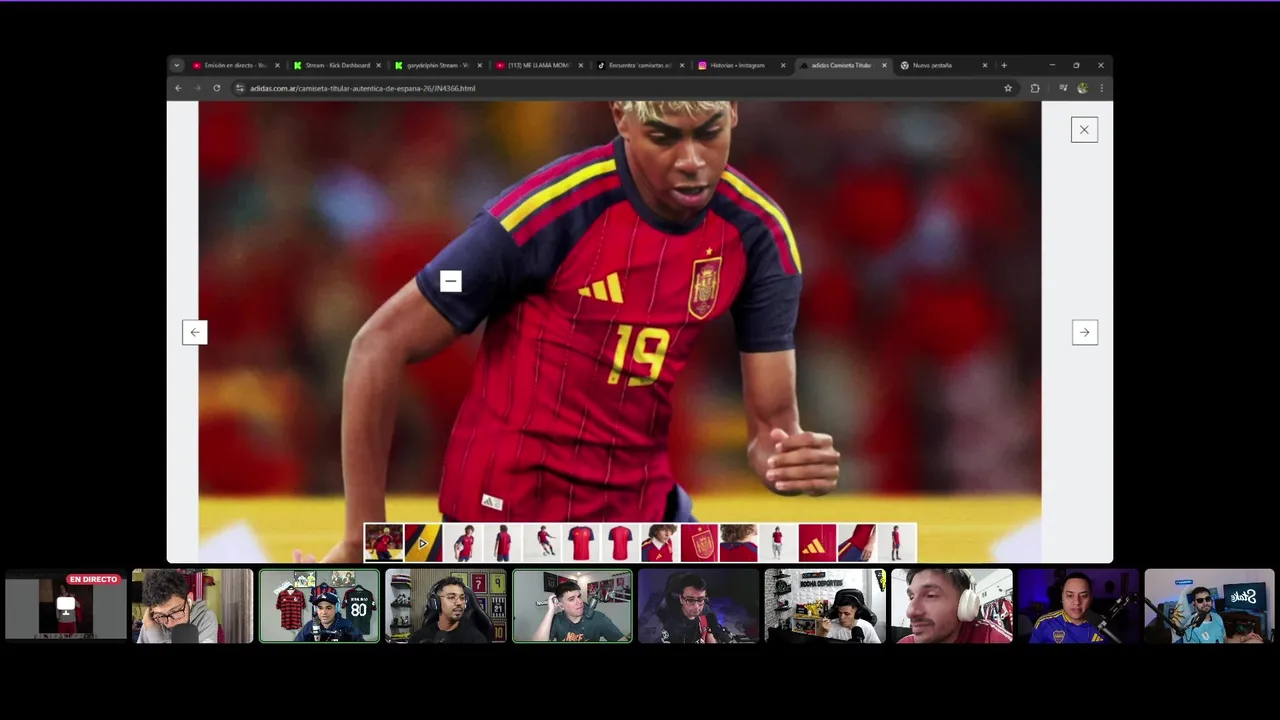Select webcam of man wearing Nike shirt
1280x720 pixels.
572,606
